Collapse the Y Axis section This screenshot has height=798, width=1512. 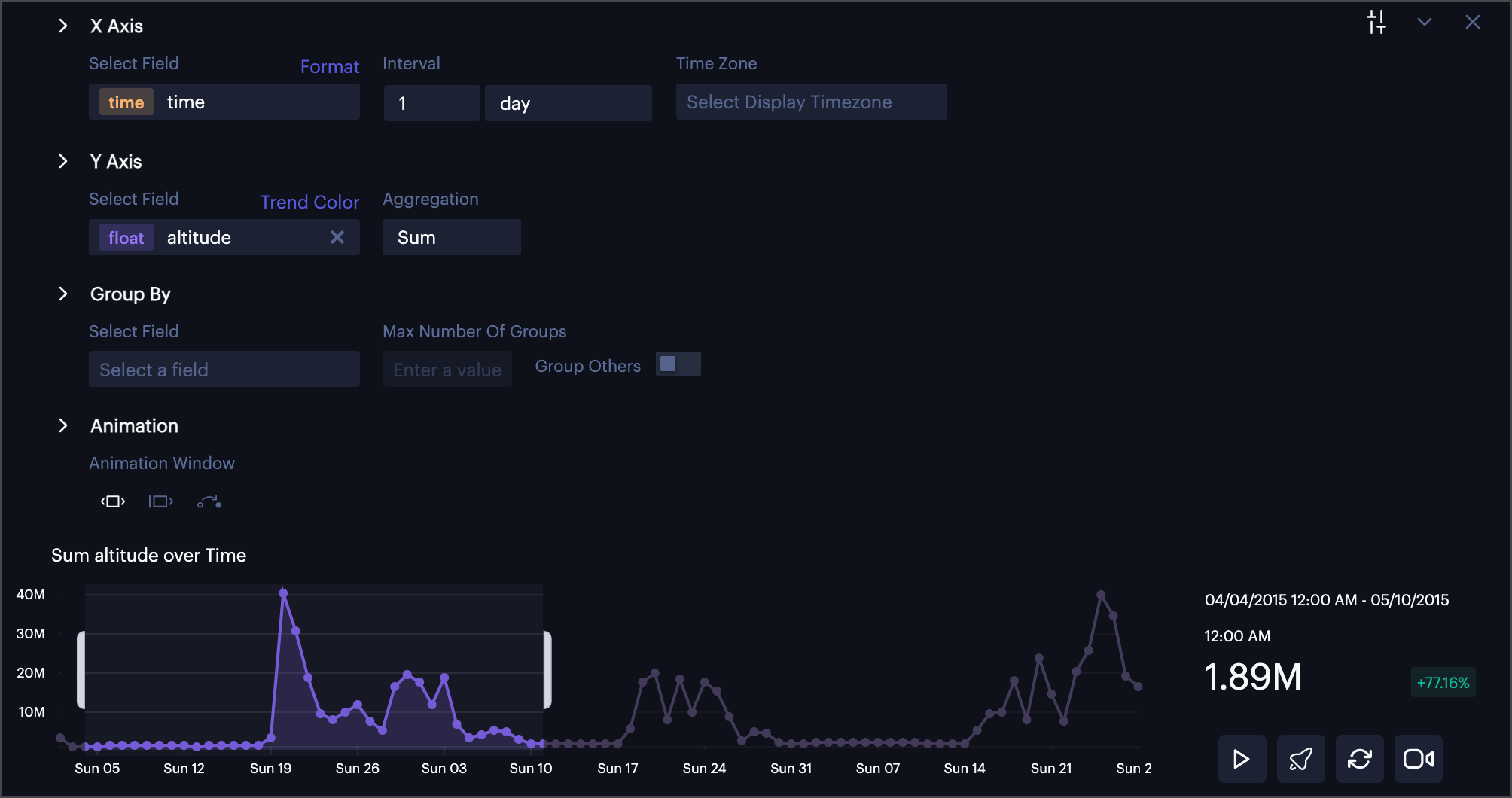tap(63, 162)
